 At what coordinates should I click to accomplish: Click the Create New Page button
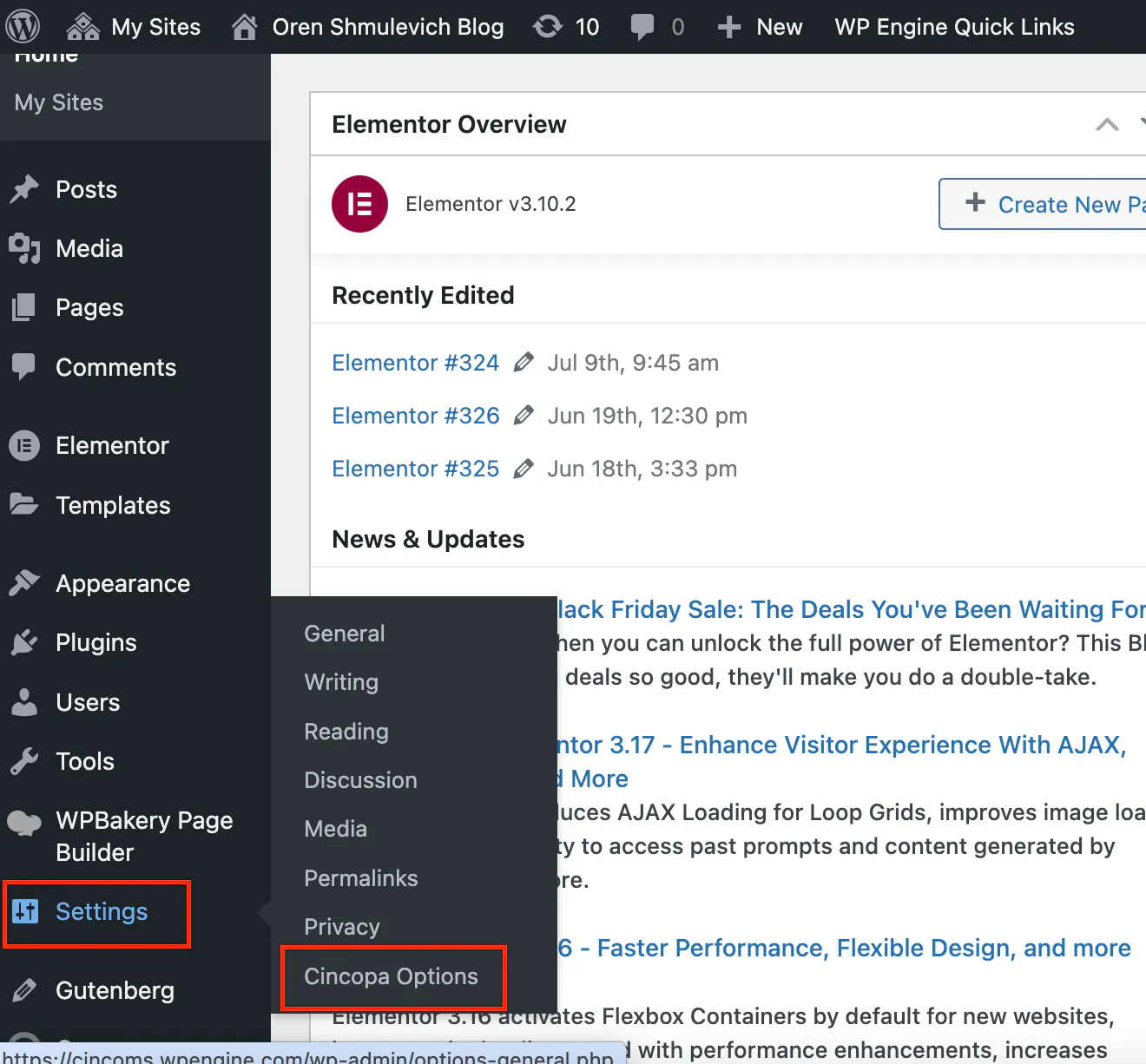click(x=1042, y=204)
